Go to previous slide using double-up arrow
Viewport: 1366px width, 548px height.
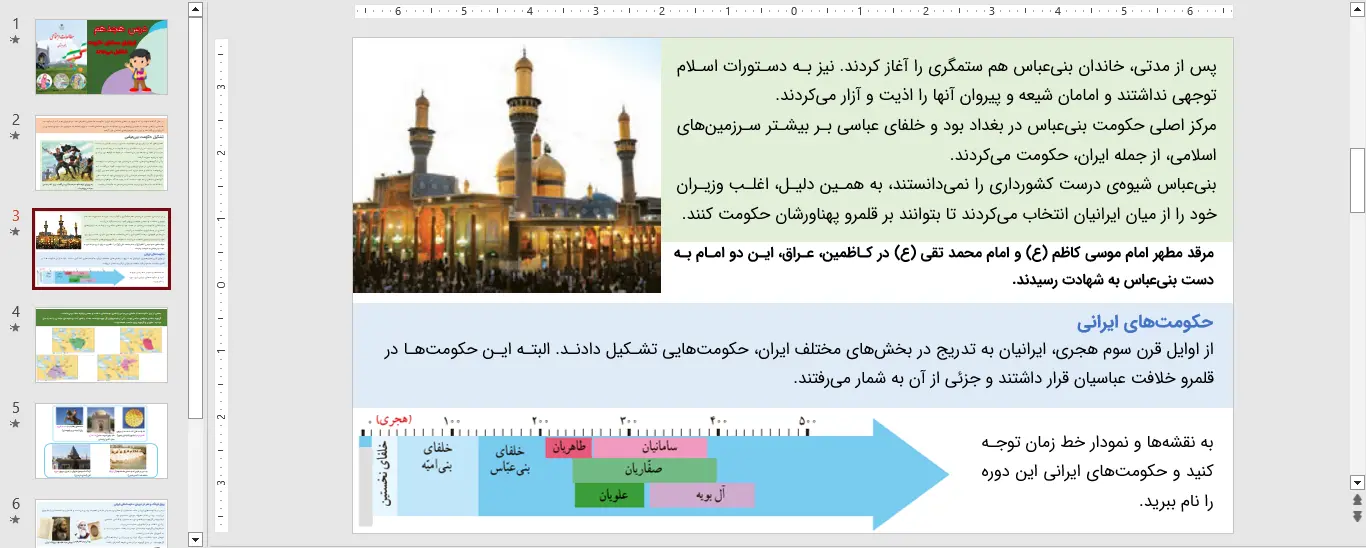[x=1357, y=499]
